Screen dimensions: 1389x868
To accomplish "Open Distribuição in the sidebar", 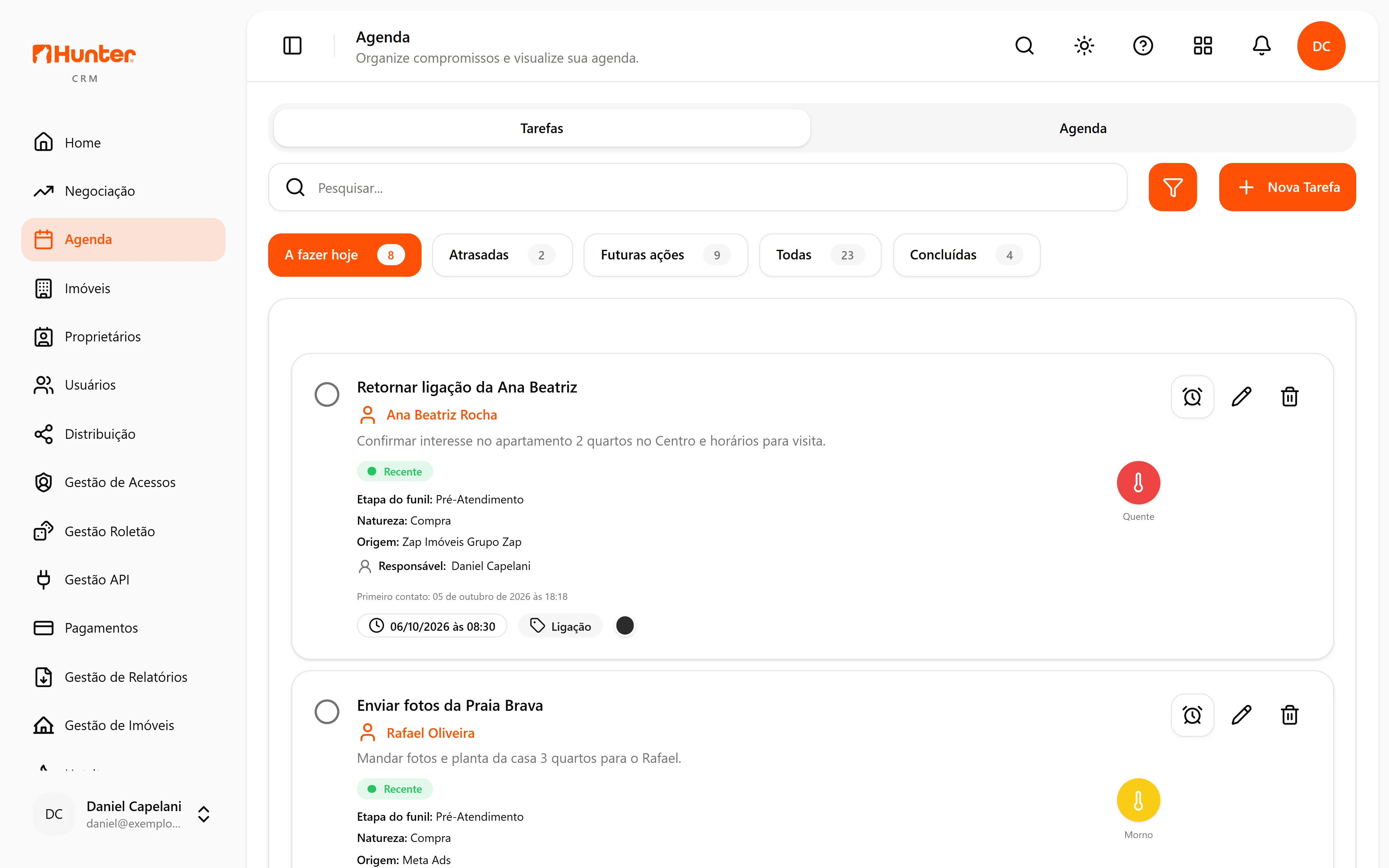I will click(123, 434).
